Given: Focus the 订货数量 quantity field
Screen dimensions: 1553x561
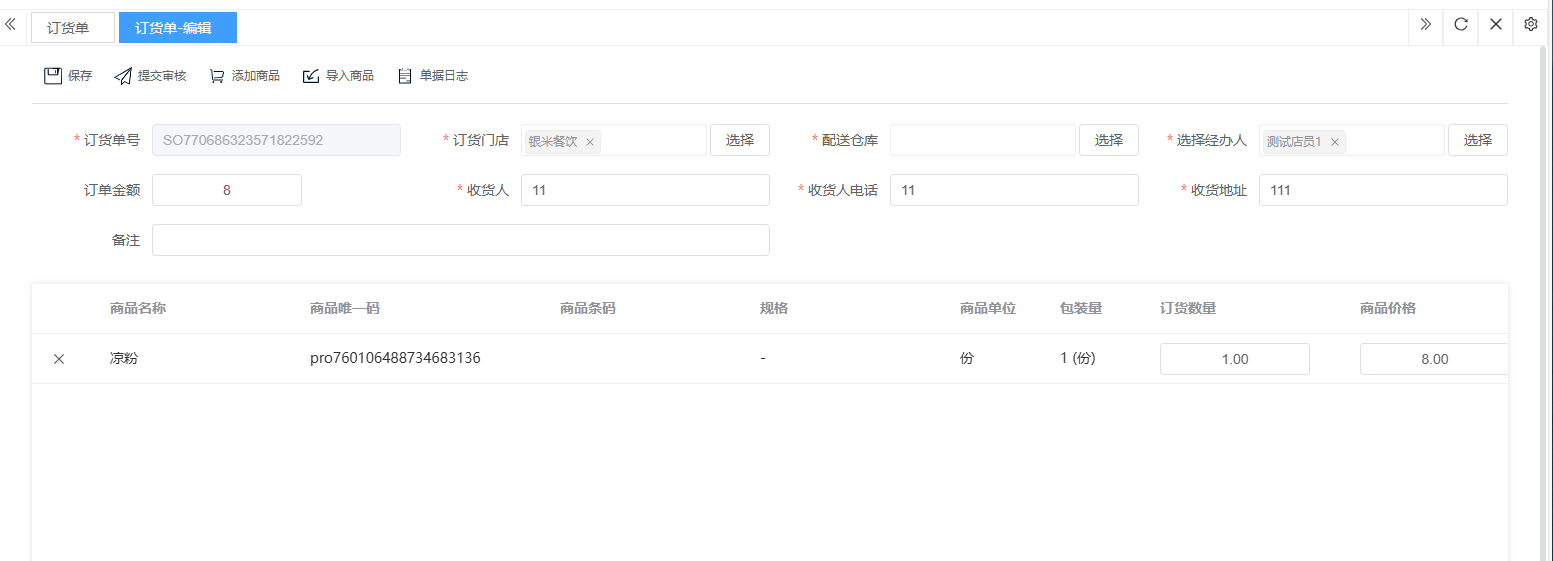Looking at the screenshot, I should point(1234,359).
